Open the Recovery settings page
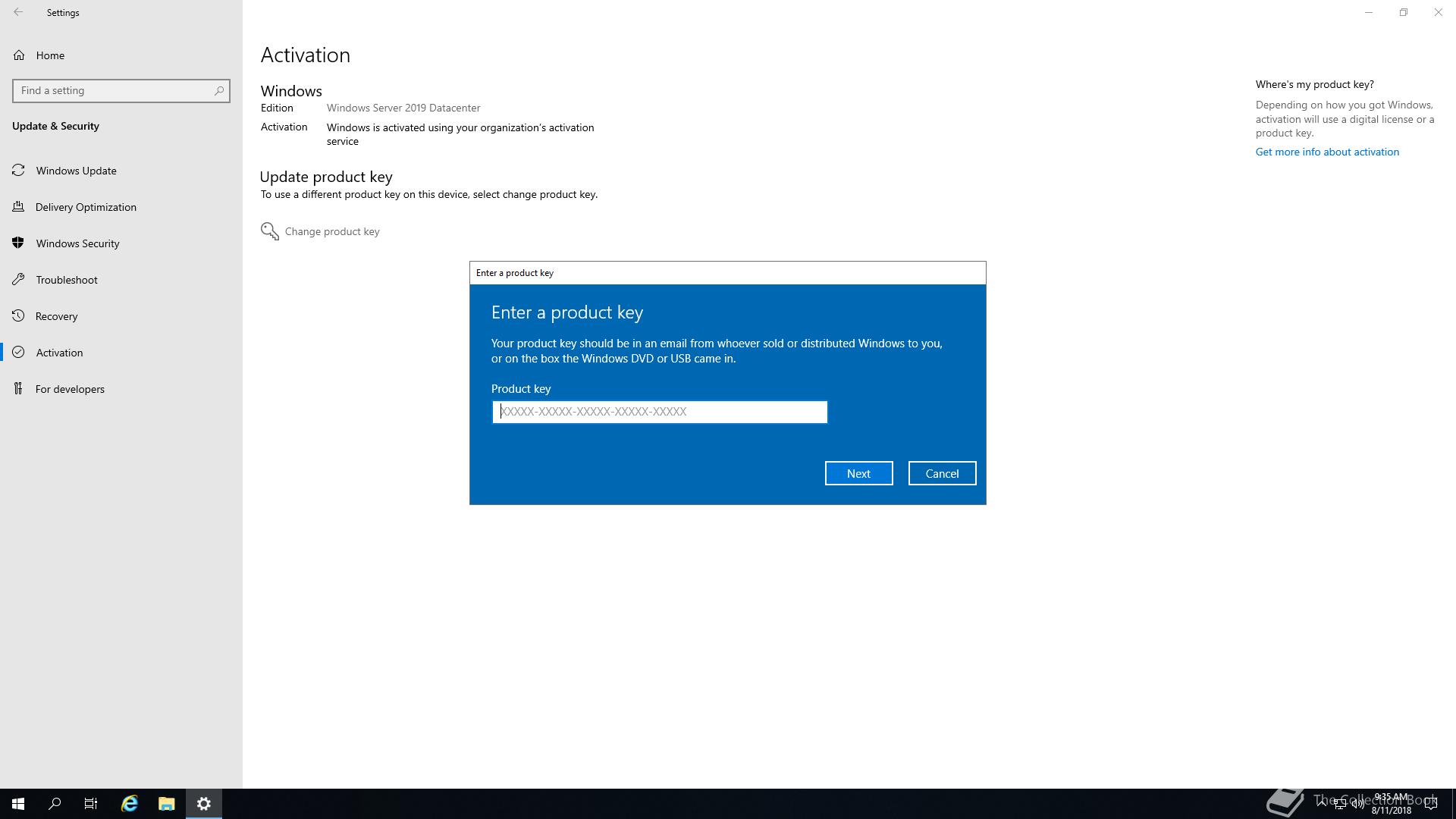 coord(56,316)
